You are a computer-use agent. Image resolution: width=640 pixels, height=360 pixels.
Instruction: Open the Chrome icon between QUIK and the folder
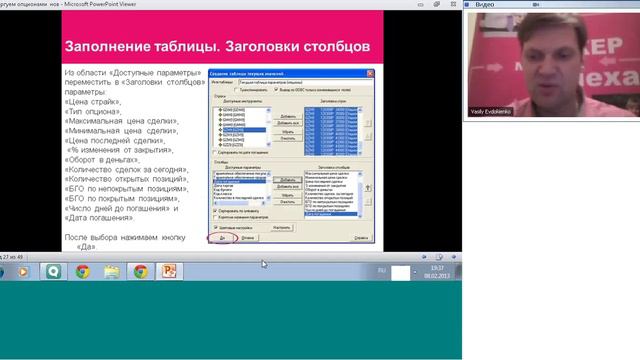pyautogui.click(x=82, y=271)
